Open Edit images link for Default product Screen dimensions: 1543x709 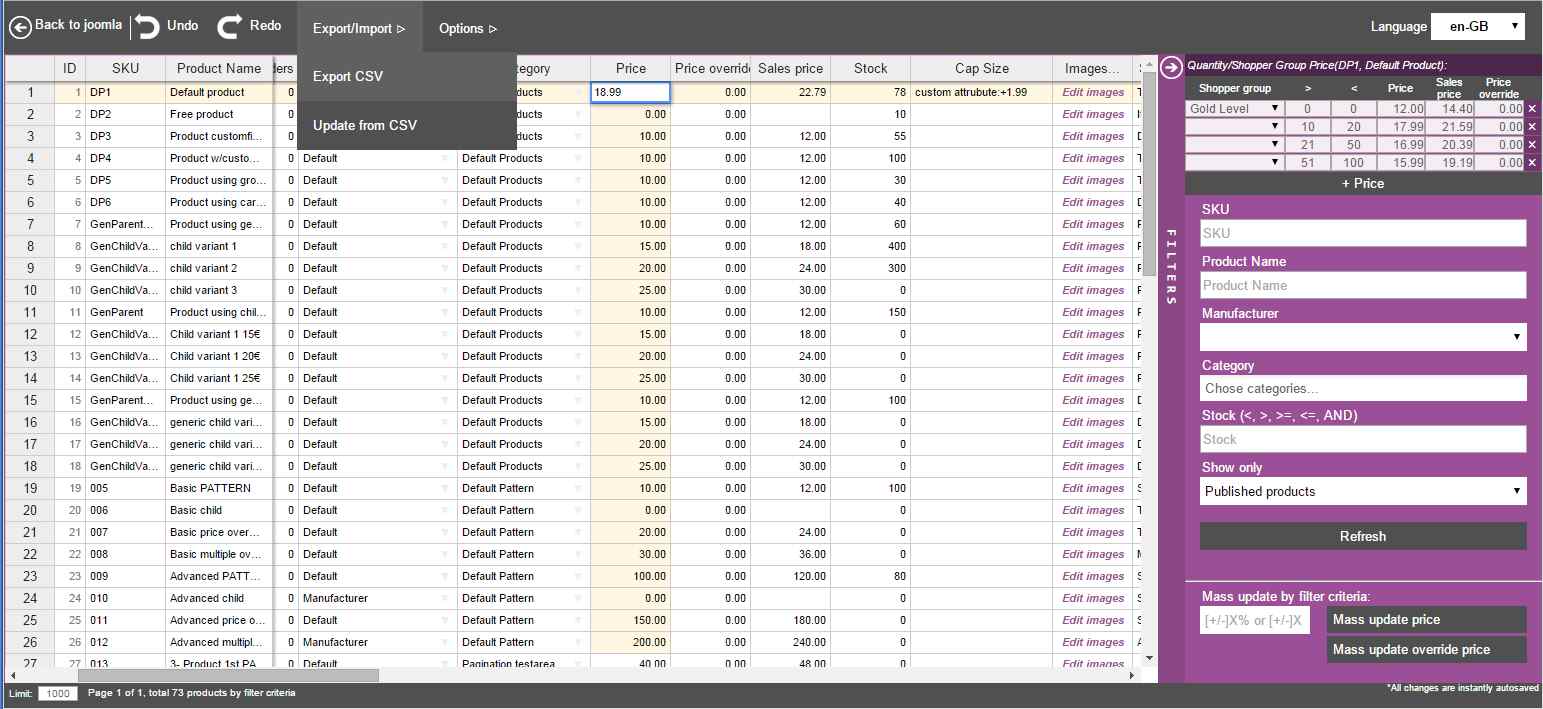(x=1092, y=92)
